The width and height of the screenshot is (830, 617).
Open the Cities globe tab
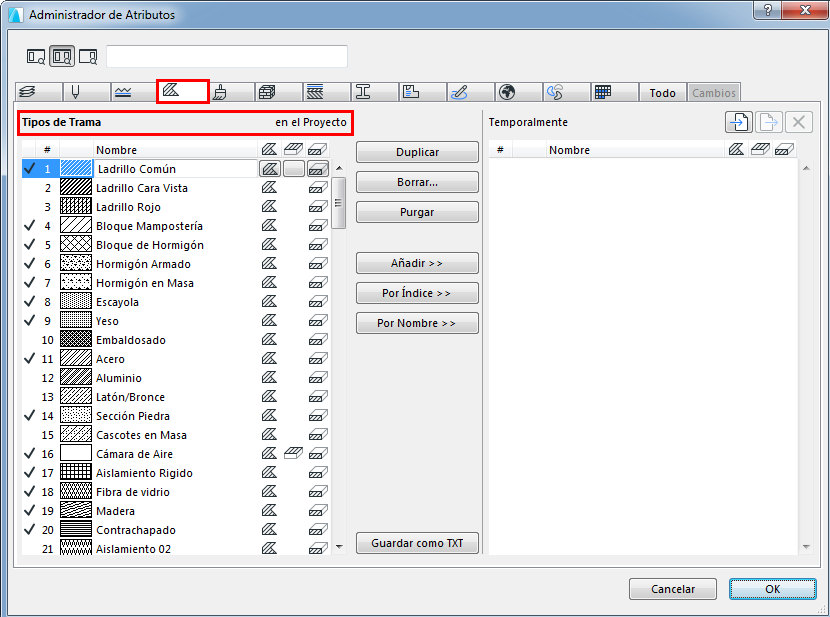click(x=519, y=92)
